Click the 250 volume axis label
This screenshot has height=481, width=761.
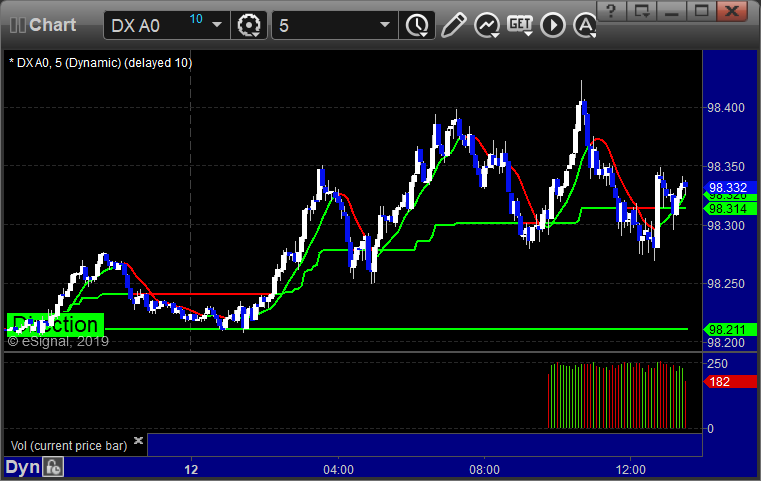(x=717, y=364)
